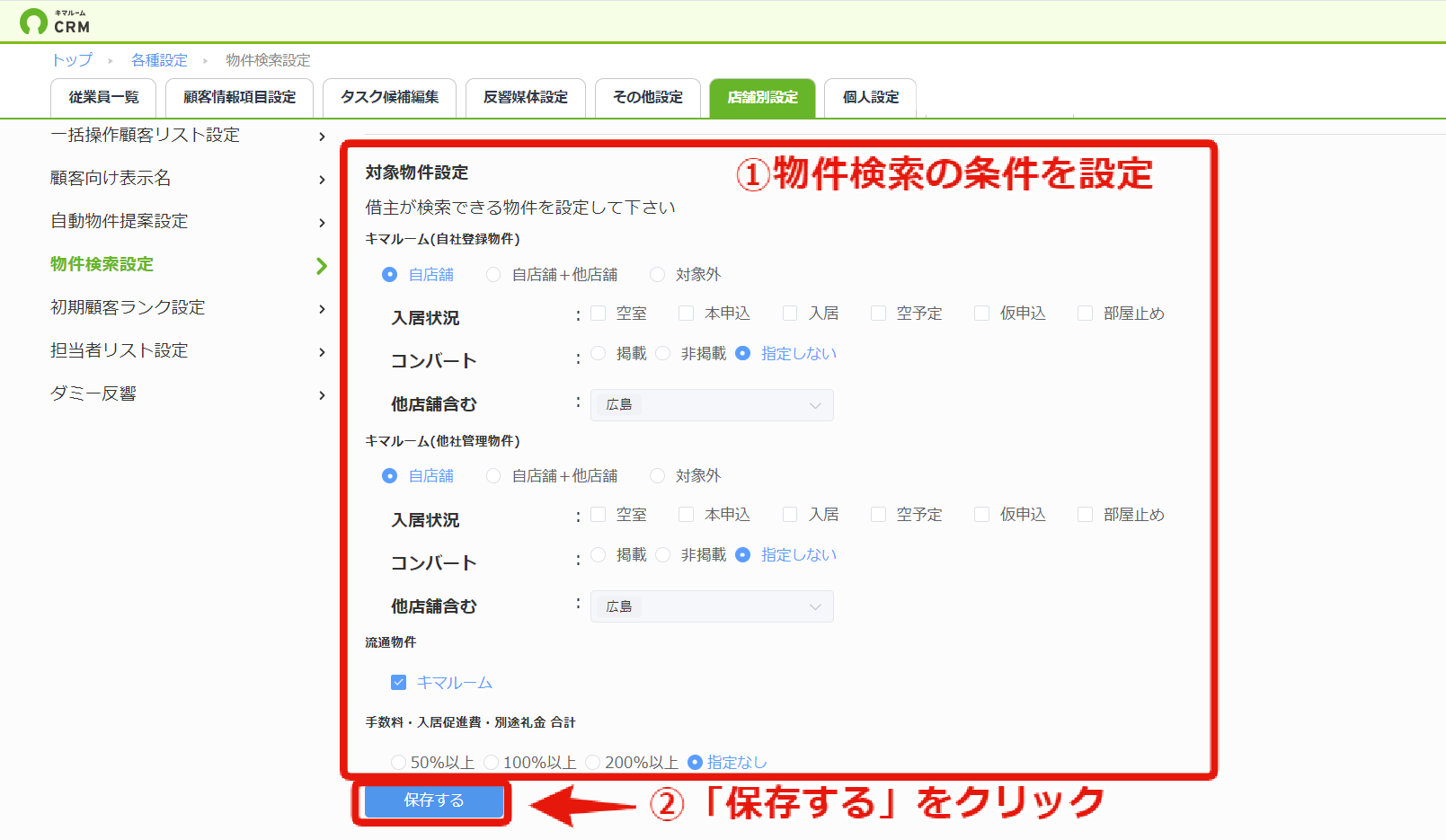Select 自店舗＋他店舗 radio under 自社登録物件
The image size is (1446, 840).
tap(493, 275)
